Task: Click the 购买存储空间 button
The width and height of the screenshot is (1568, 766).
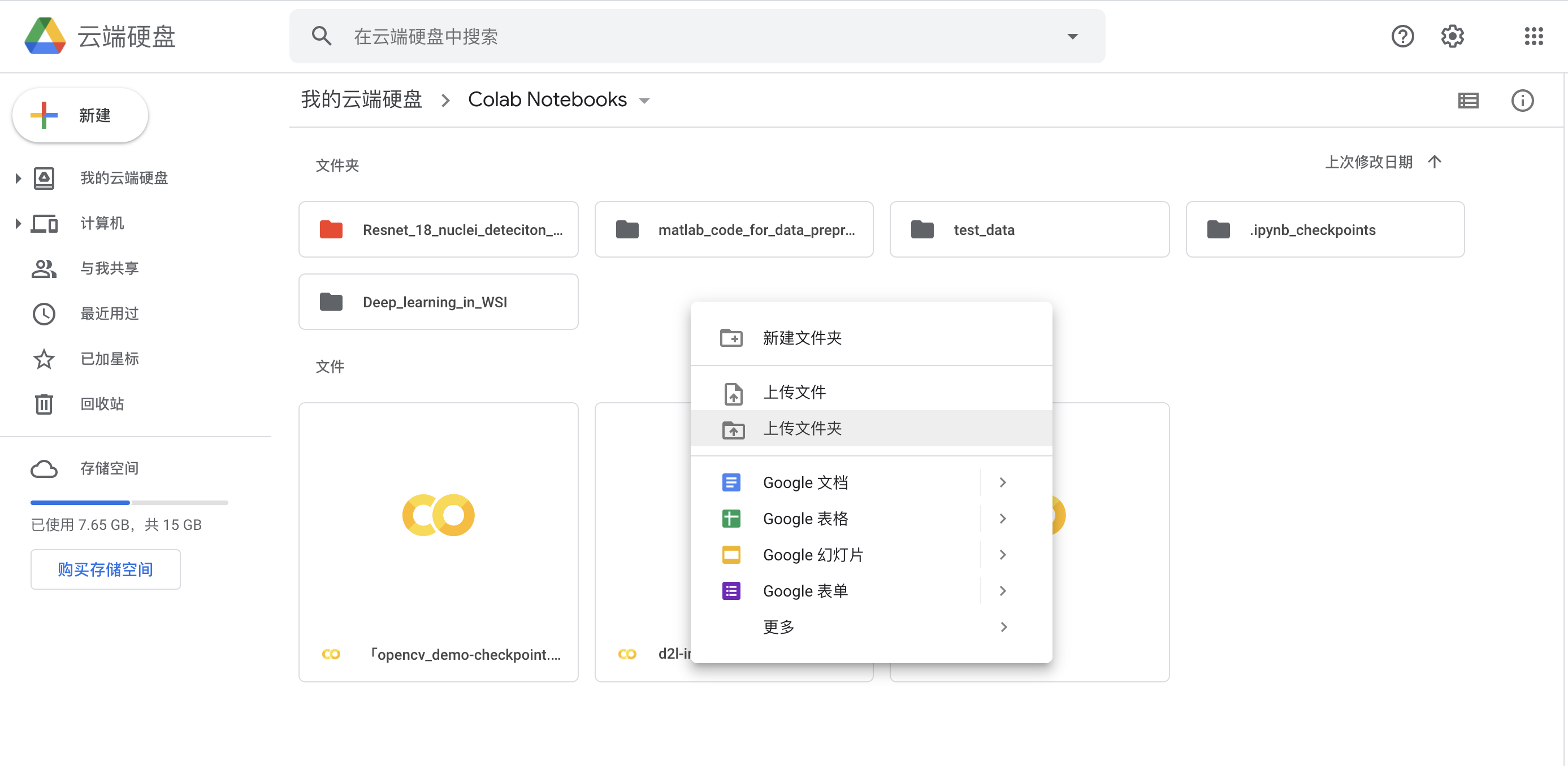Action: click(105, 569)
